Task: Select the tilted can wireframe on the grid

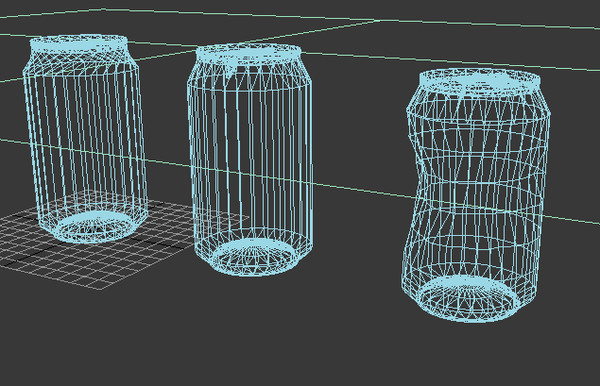Action: [85, 139]
